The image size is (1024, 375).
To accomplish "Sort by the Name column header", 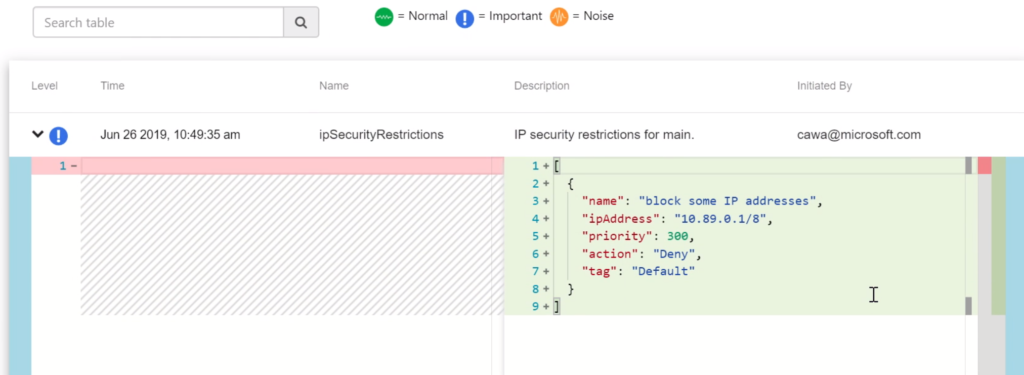I will pyautogui.click(x=334, y=86).
